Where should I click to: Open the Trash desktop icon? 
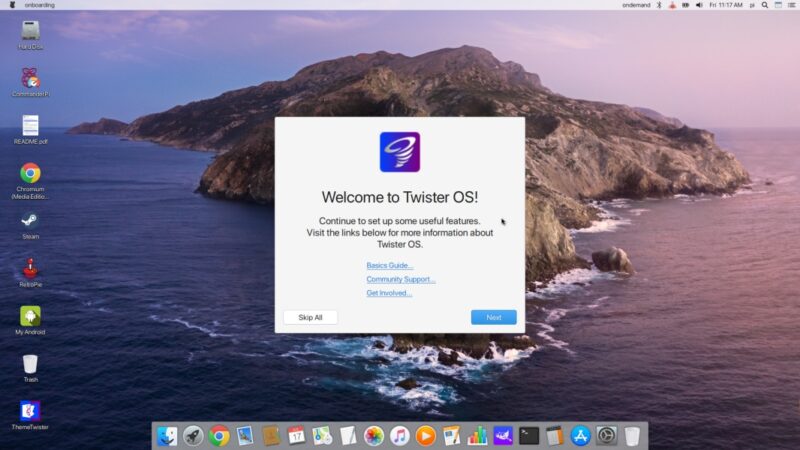pos(30,368)
